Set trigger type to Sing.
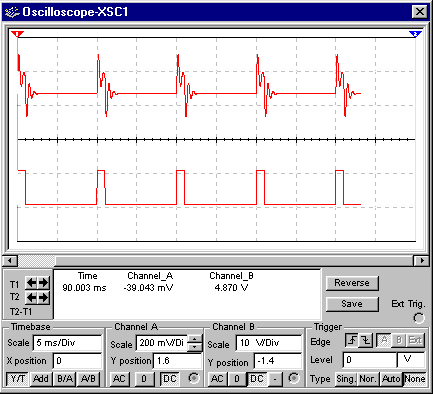The height and width of the screenshot is (395, 433). [x=346, y=379]
